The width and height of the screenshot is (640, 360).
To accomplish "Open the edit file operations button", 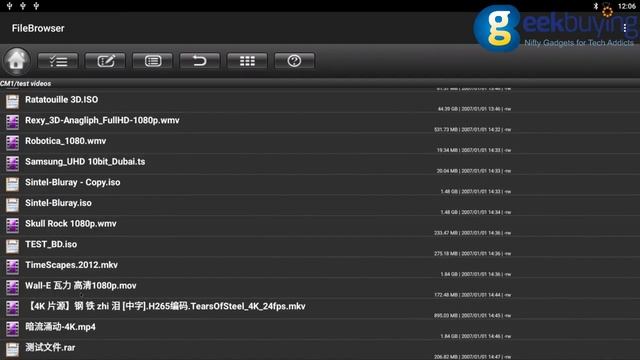I will 105,61.
